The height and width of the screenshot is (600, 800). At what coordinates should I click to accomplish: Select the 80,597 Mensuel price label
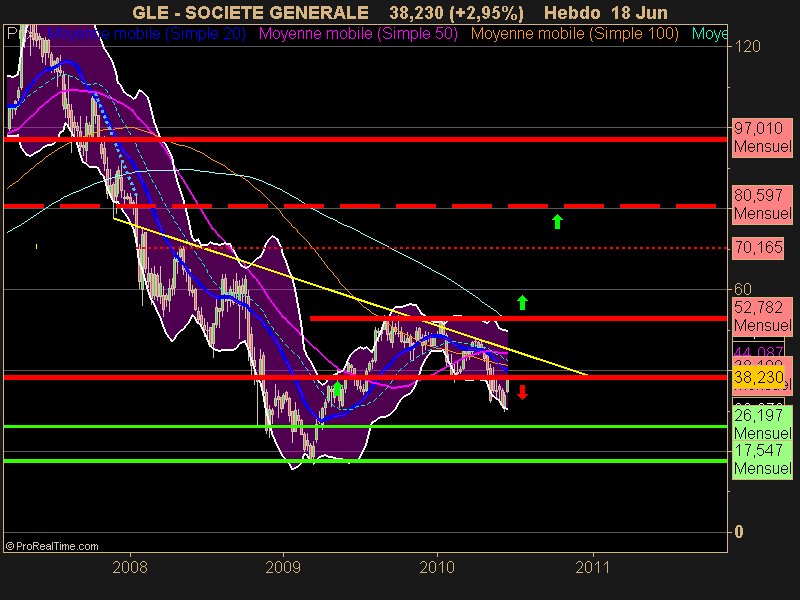click(x=762, y=204)
